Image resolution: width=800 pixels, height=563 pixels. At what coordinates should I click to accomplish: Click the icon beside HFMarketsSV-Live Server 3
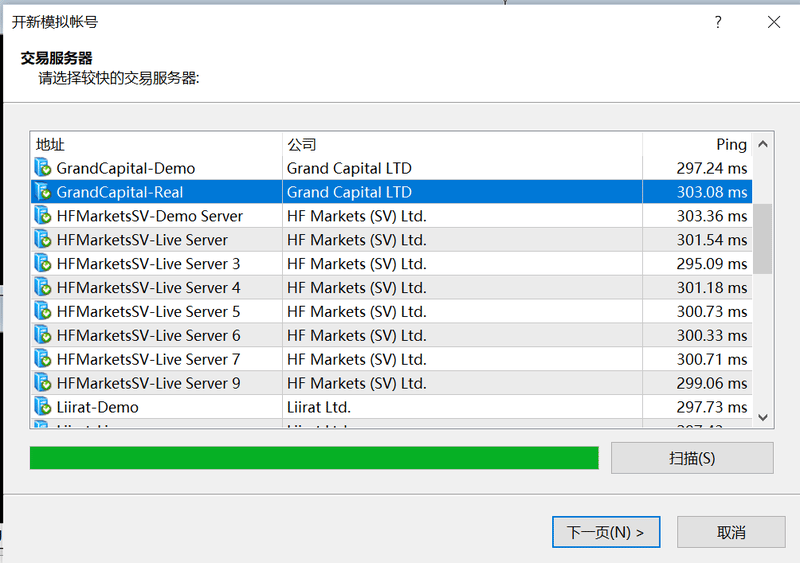tap(43, 263)
